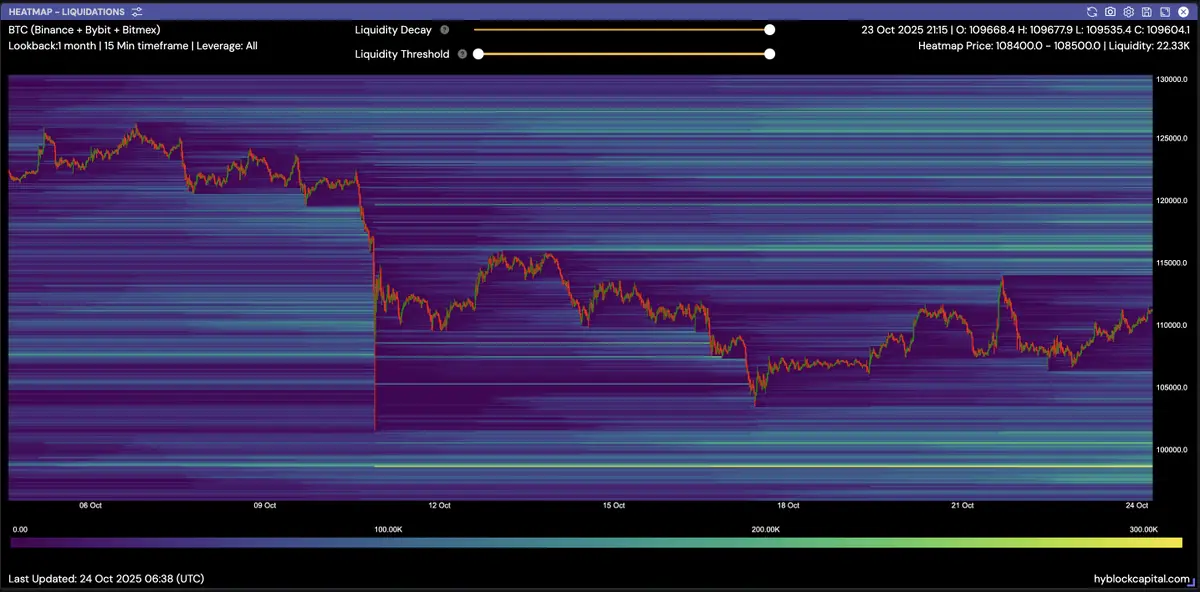
Task: Click the save floppy disk icon
Action: point(1146,12)
